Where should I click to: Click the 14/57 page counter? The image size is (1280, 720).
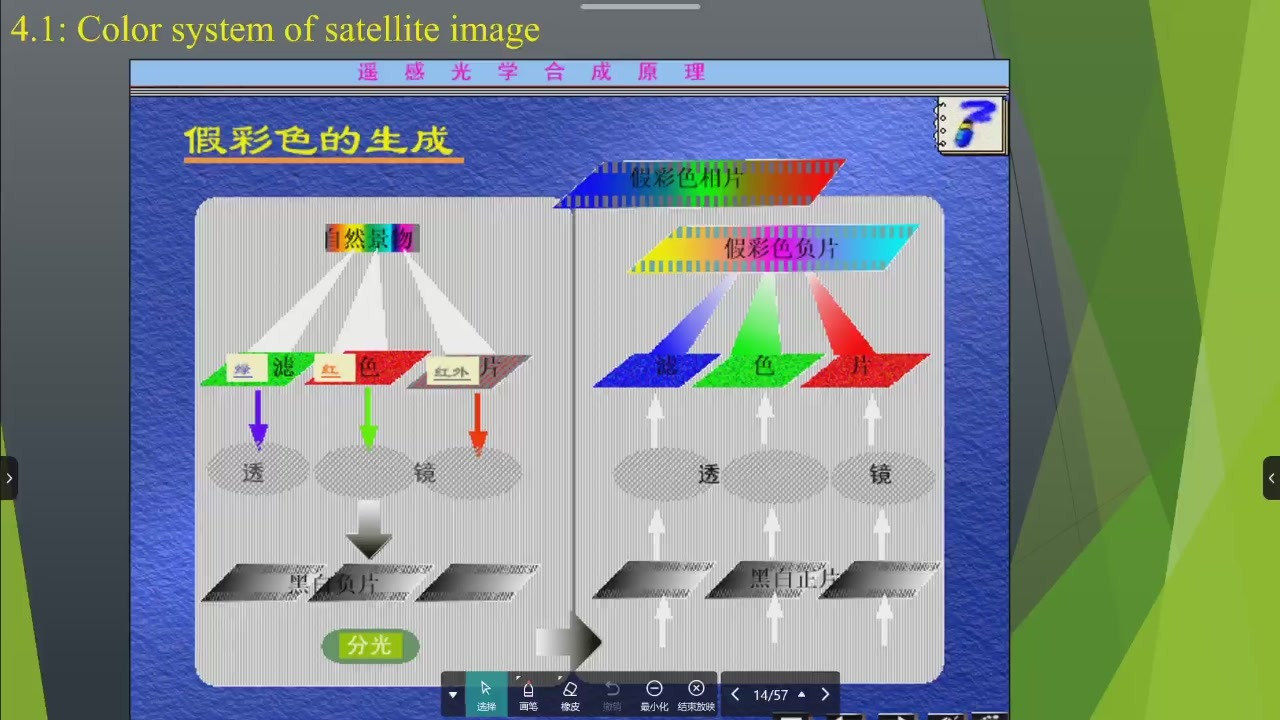coord(770,694)
